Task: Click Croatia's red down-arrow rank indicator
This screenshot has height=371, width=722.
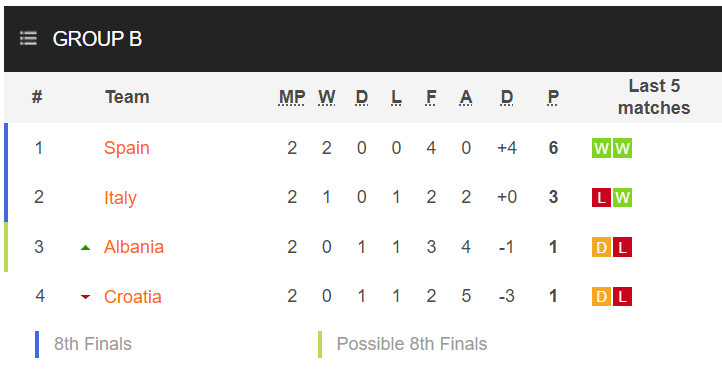Action: (x=85, y=297)
